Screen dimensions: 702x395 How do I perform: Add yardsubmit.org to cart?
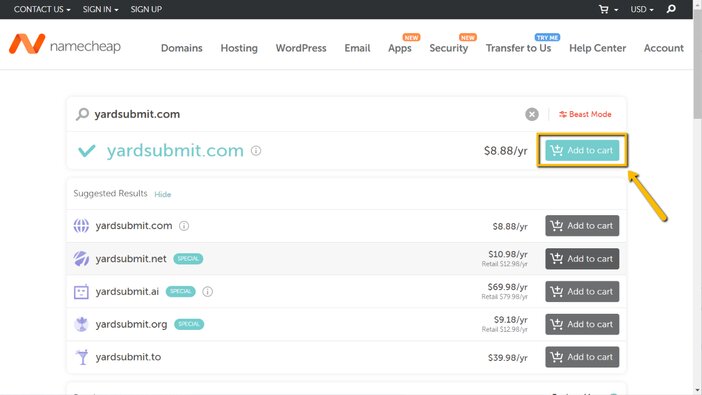coord(582,324)
